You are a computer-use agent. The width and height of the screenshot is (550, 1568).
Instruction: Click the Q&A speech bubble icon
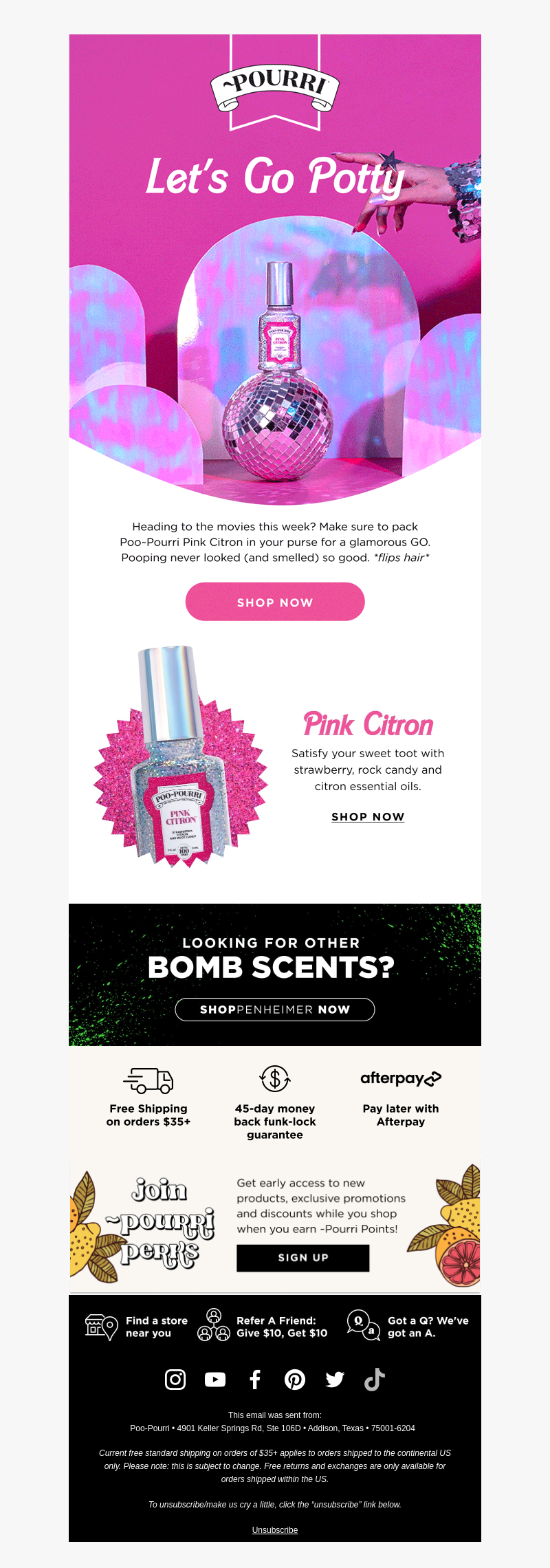364,1325
